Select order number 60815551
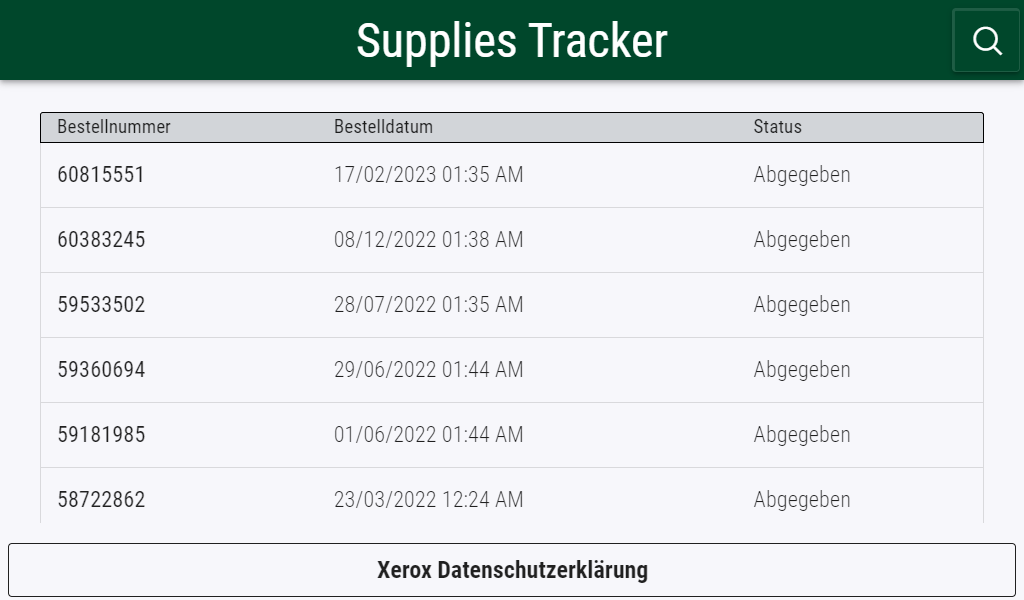The width and height of the screenshot is (1024, 600). click(x=101, y=175)
